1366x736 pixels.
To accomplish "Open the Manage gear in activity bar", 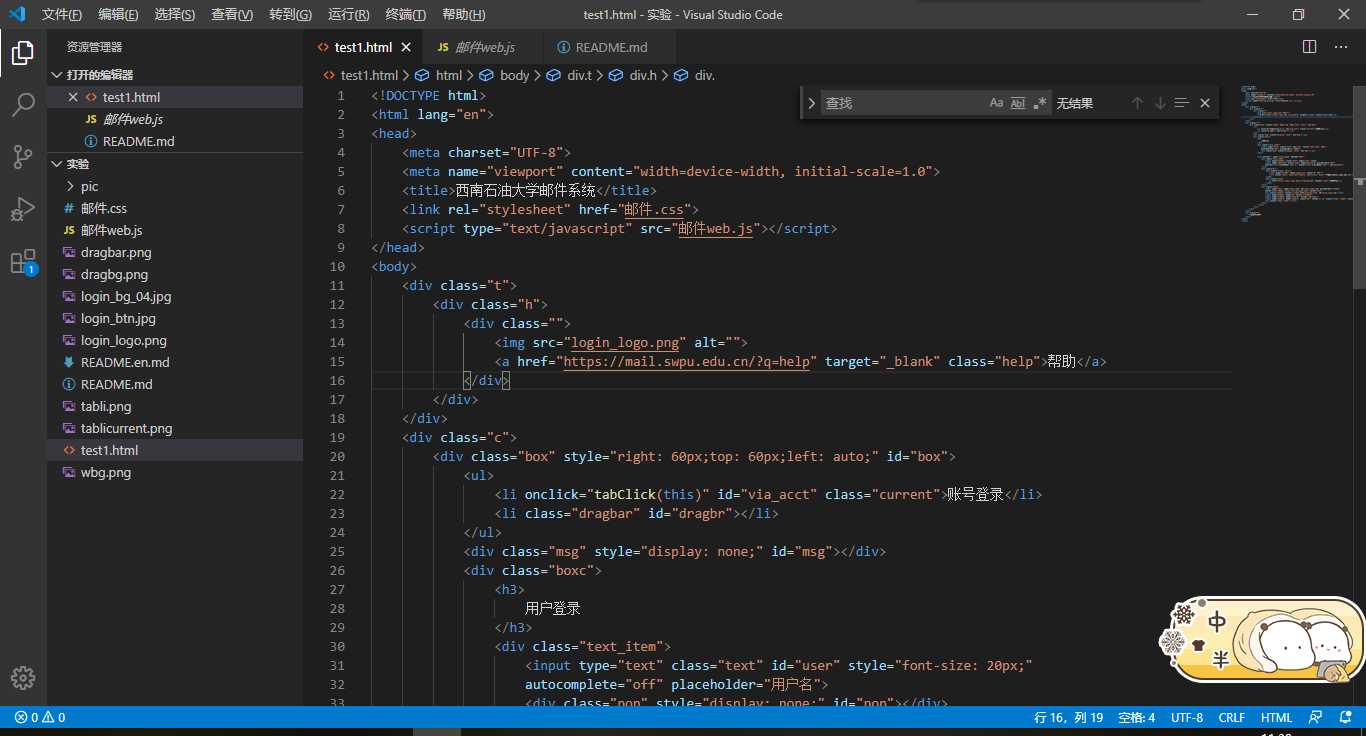I will pyautogui.click(x=23, y=677).
